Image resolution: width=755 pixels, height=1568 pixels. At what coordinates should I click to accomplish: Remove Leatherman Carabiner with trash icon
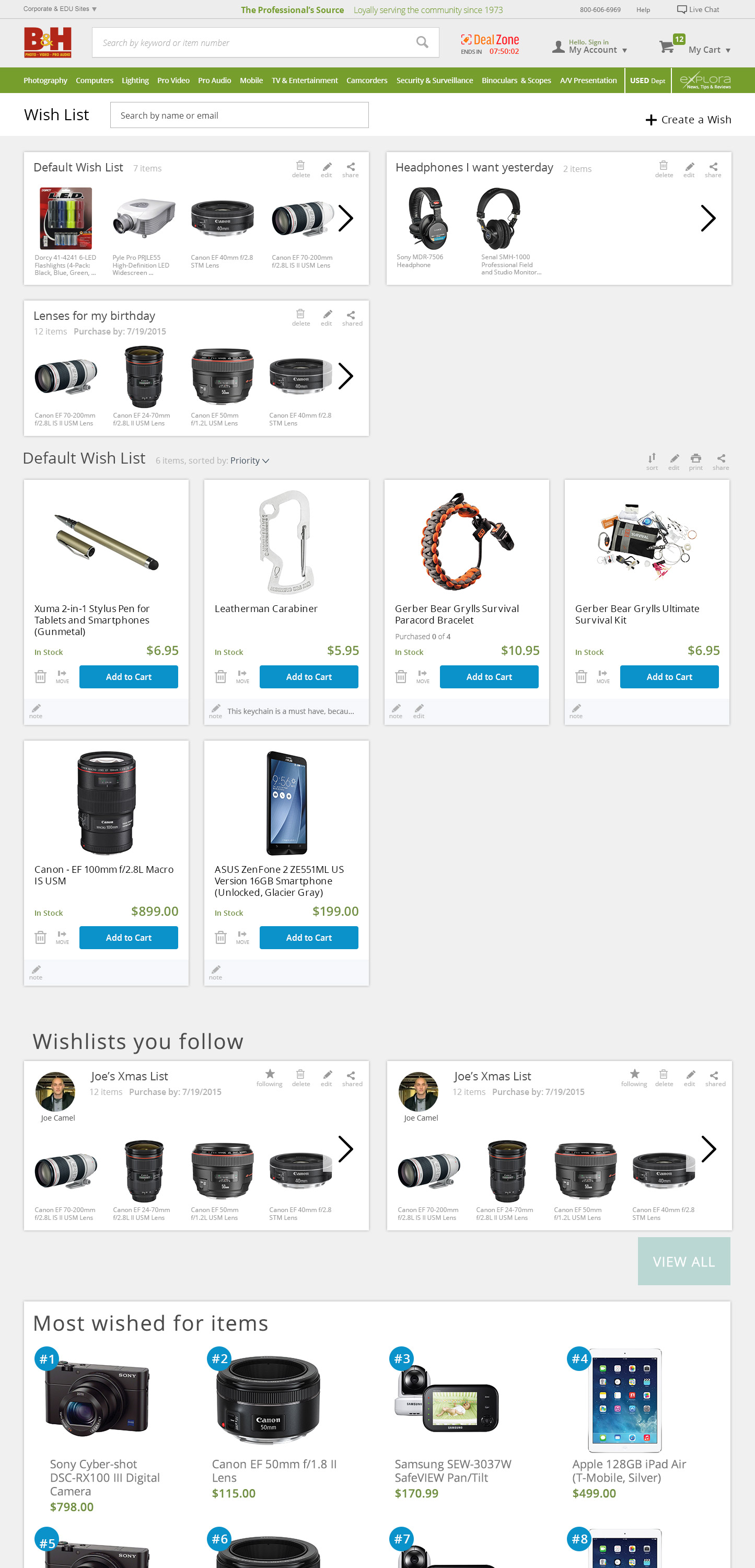click(221, 676)
